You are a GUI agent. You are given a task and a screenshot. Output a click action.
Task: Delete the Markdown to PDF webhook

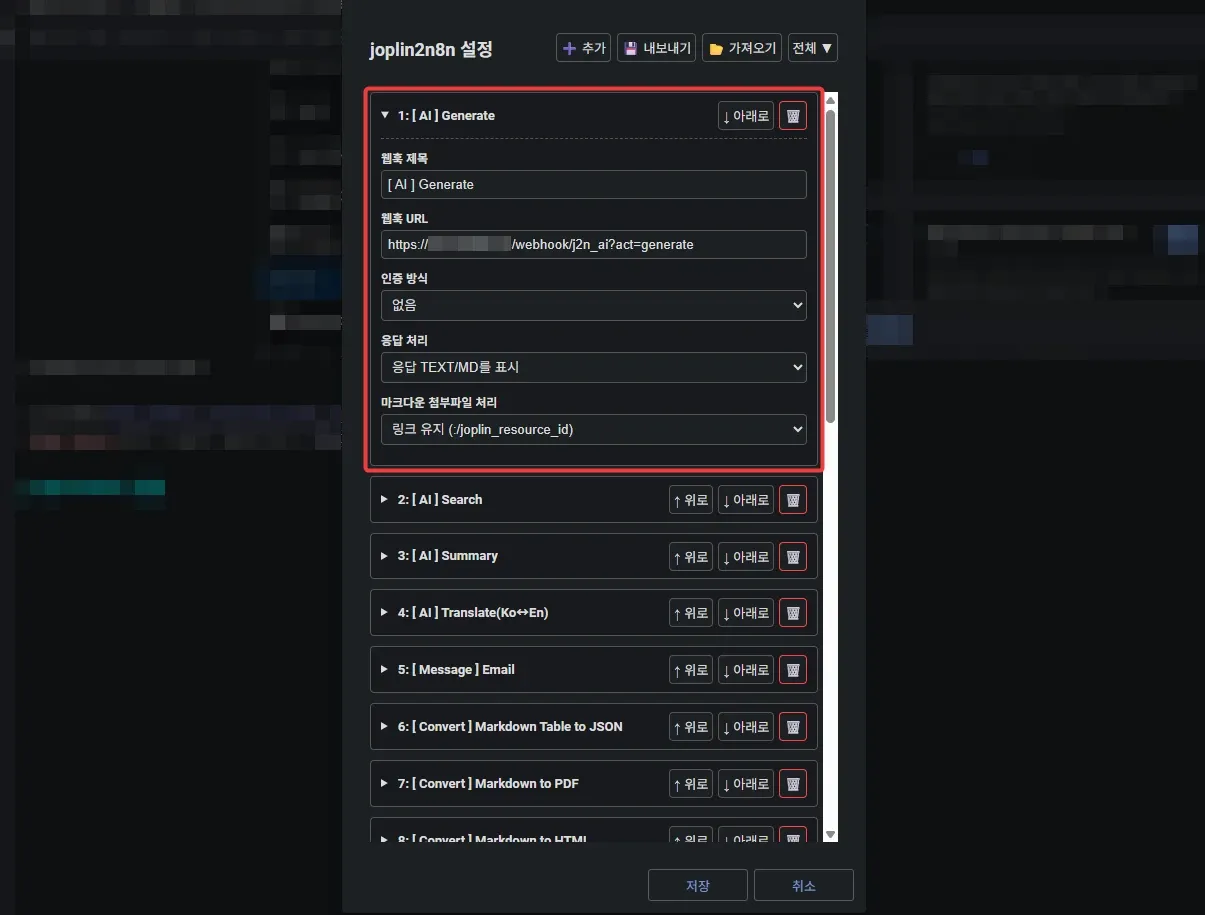(x=793, y=784)
